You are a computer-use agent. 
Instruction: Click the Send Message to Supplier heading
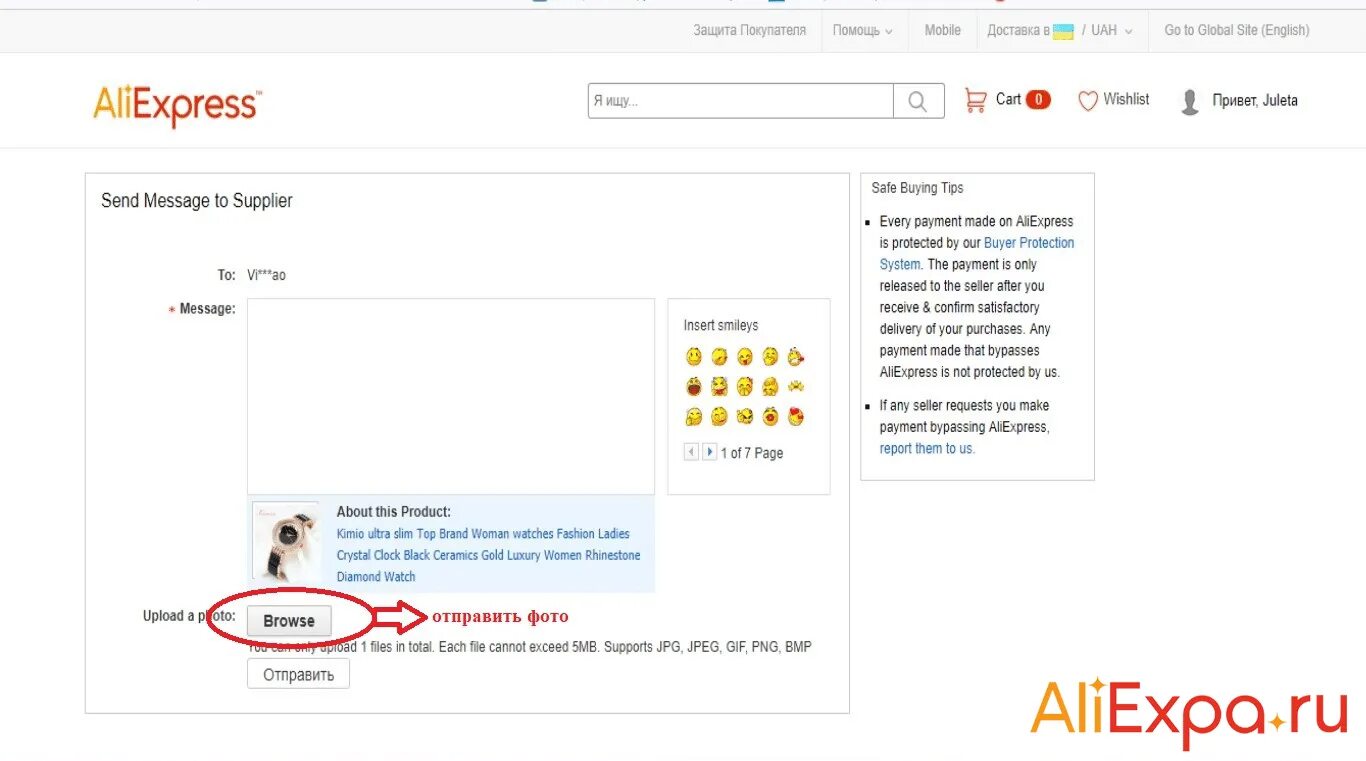click(x=197, y=201)
